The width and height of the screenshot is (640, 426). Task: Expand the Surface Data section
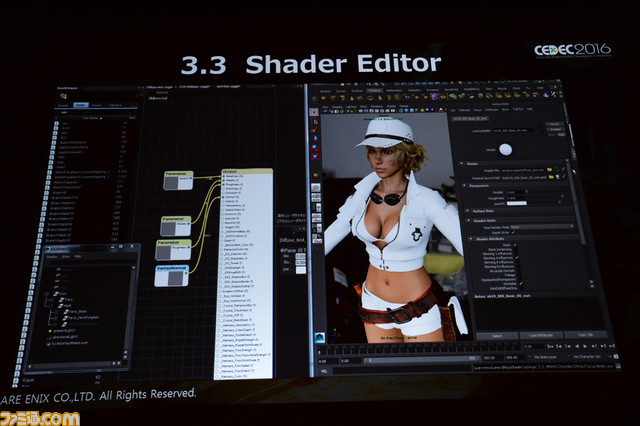point(467,211)
